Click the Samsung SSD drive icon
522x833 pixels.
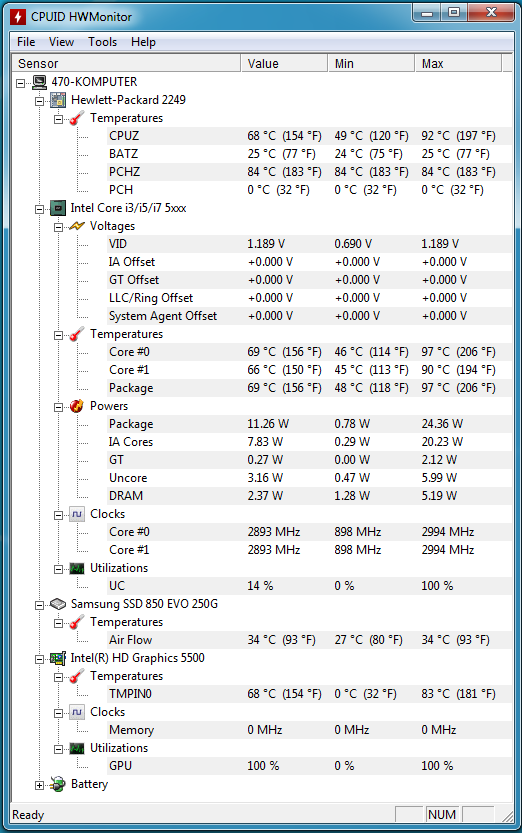[x=58, y=604]
